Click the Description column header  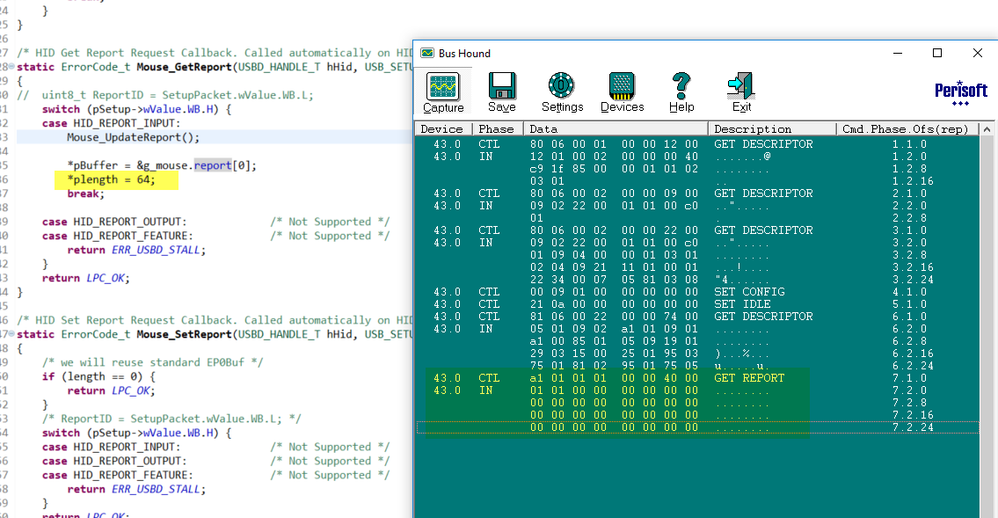pos(771,129)
